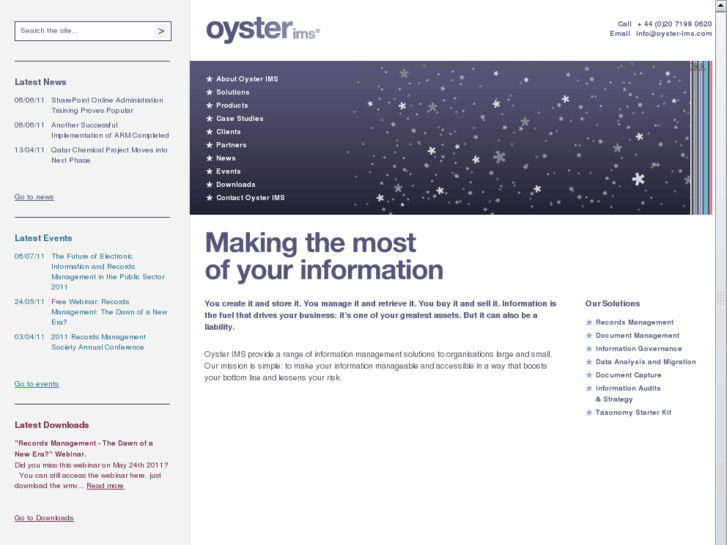Image resolution: width=727 pixels, height=545 pixels.
Task: Open the Partners menu item
Action: 231,145
